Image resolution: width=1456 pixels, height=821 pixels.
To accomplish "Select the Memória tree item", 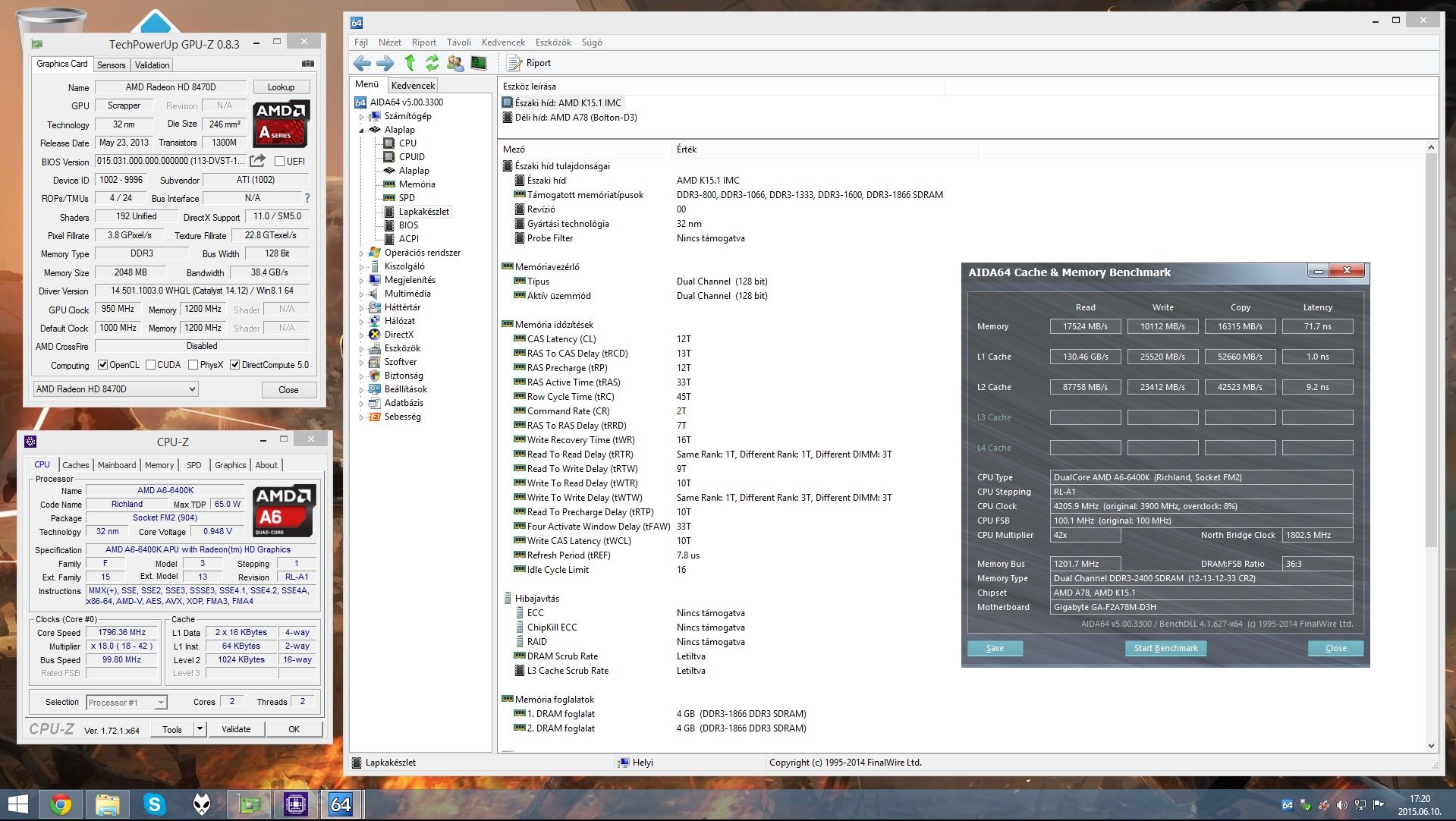I will pos(417,184).
